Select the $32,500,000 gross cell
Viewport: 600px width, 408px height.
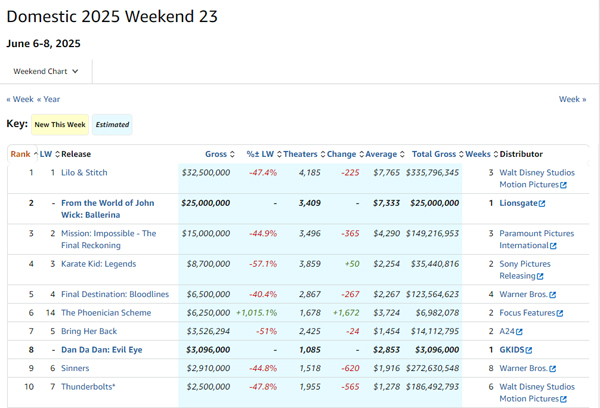coord(206,173)
